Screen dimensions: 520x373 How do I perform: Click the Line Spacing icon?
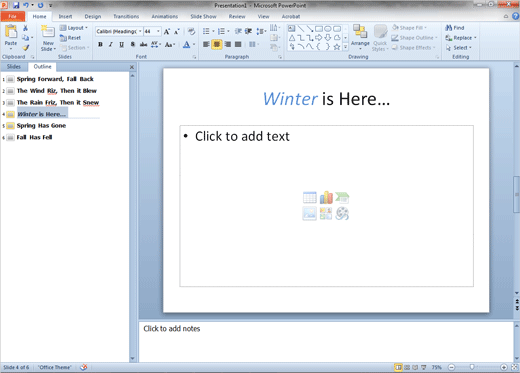pyautogui.click(x=260, y=31)
